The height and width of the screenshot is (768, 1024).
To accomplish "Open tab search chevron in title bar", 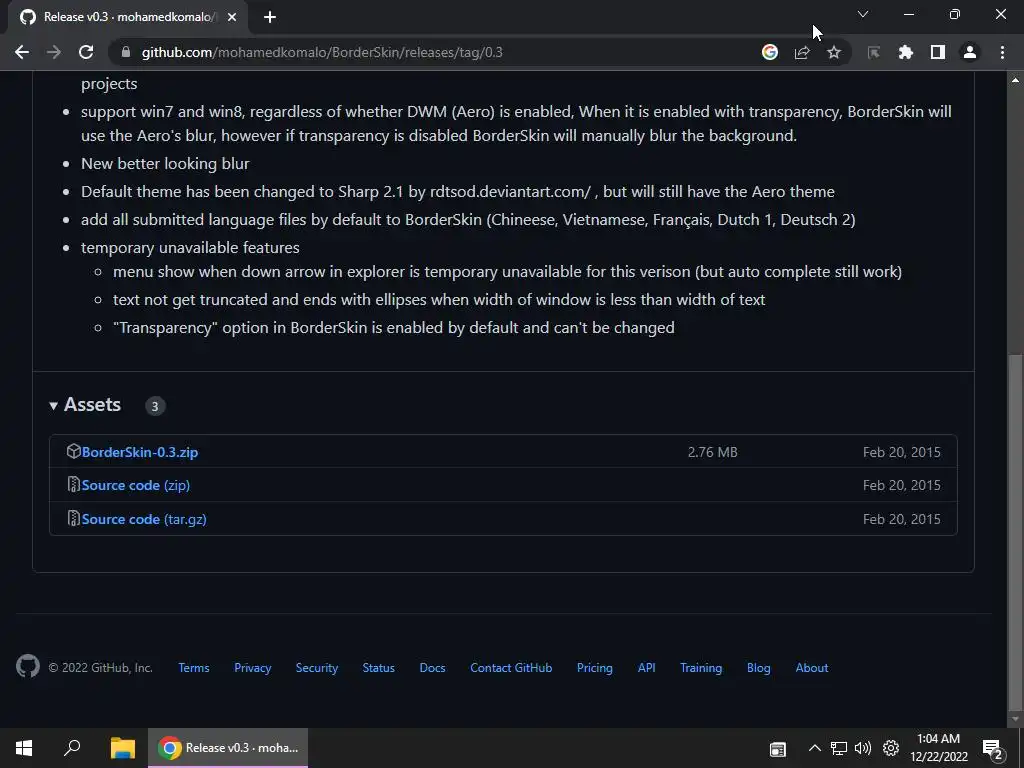I will pos(863,14).
